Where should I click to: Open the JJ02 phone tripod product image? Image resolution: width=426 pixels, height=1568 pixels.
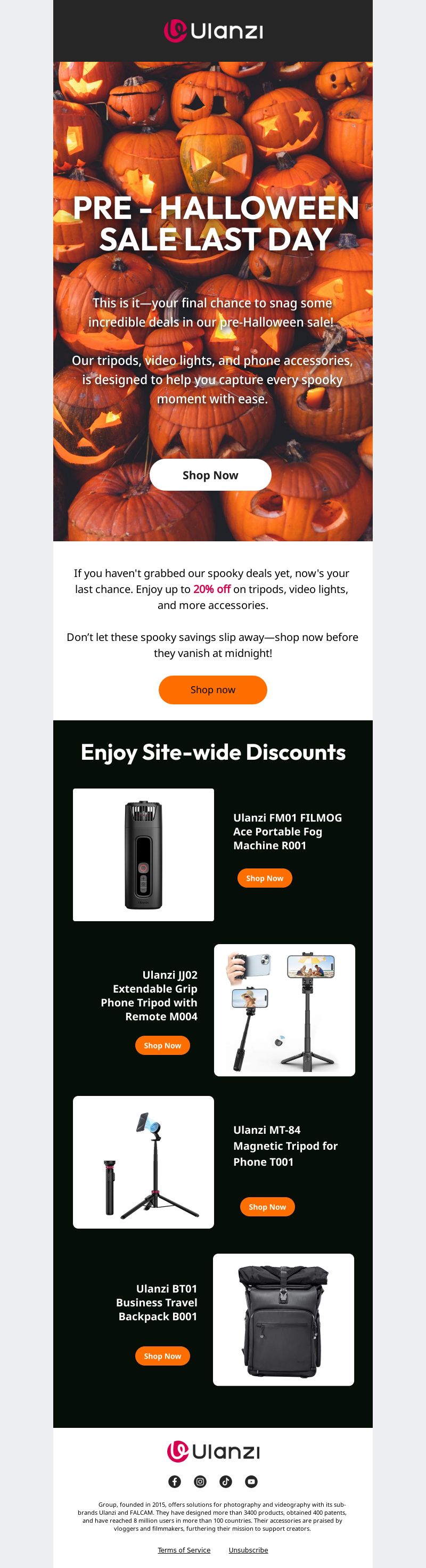click(285, 1010)
